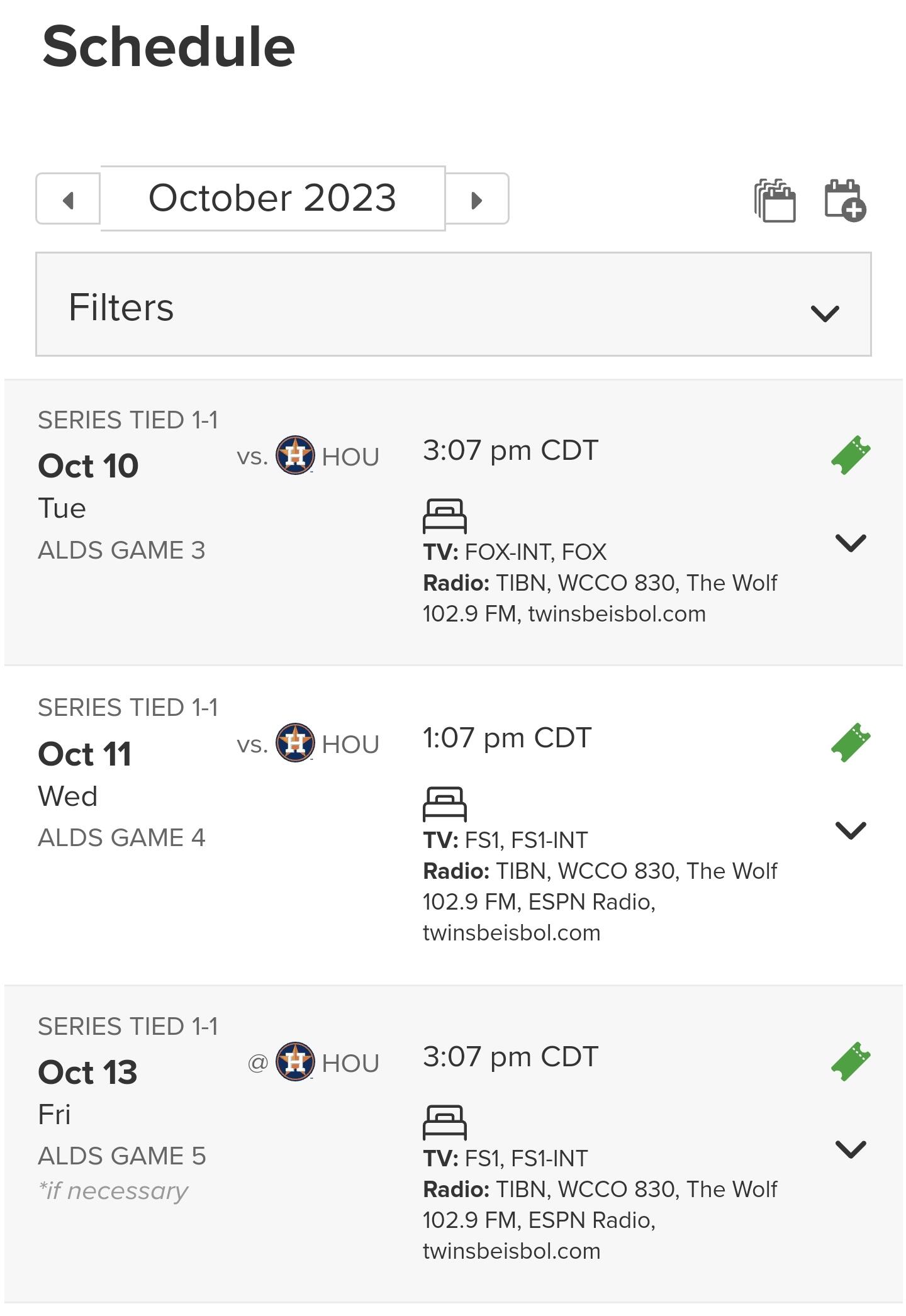The width and height of the screenshot is (906, 1316).
Task: Open the multi-calendar view icon
Action: click(x=775, y=201)
